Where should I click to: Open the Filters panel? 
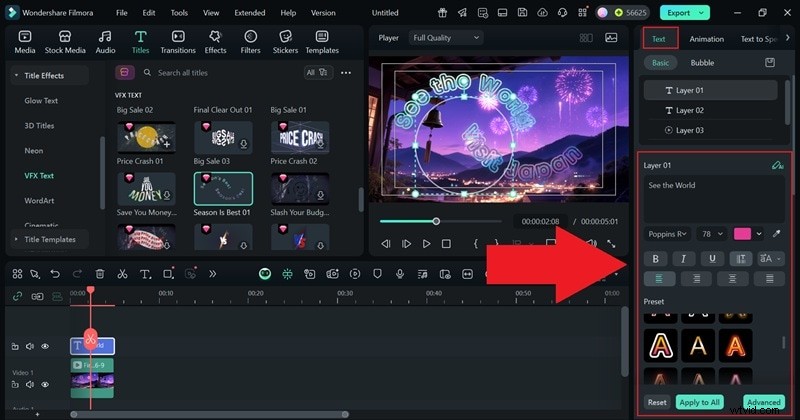250,41
